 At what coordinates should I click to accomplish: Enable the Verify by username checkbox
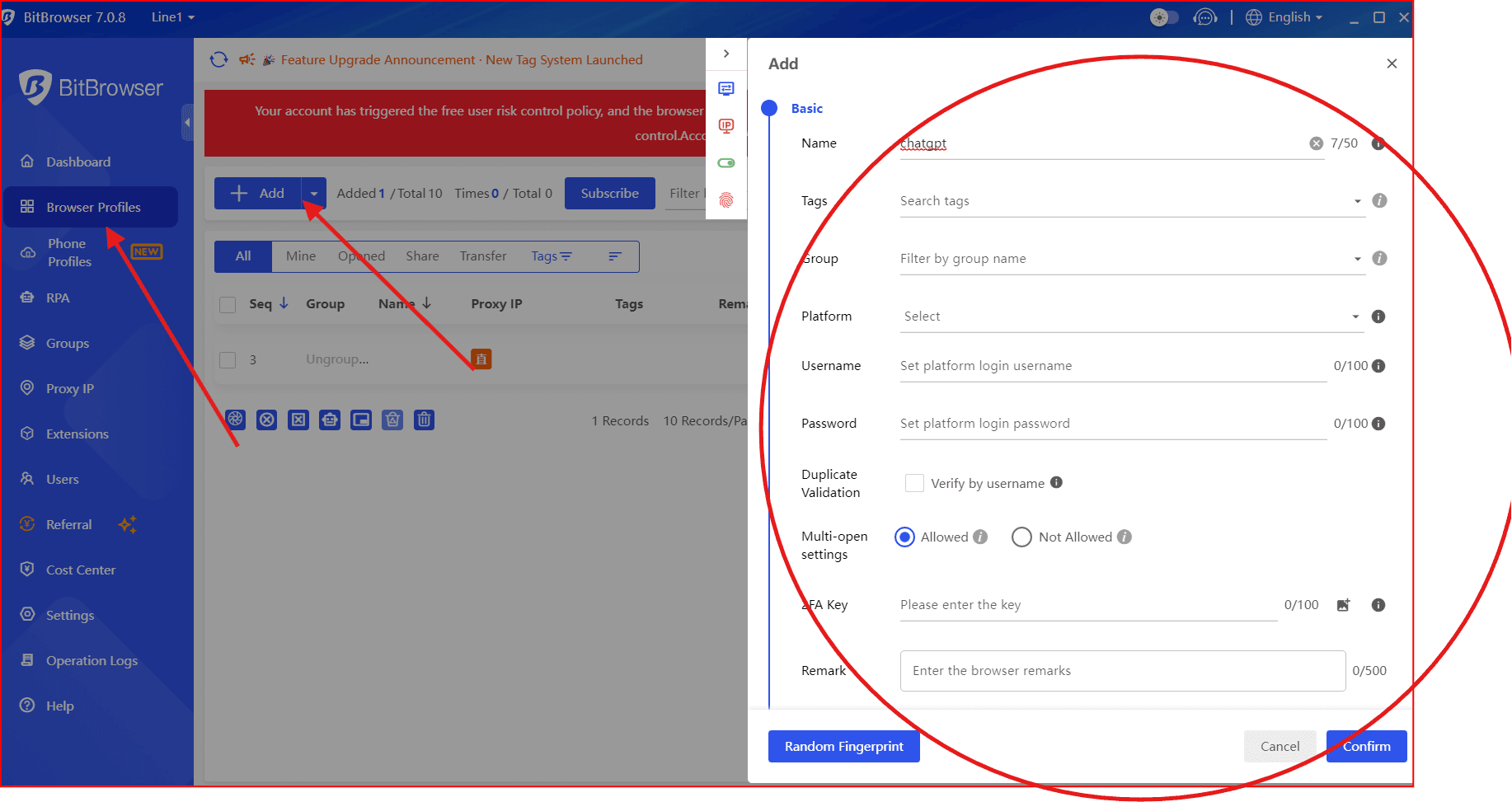(914, 483)
